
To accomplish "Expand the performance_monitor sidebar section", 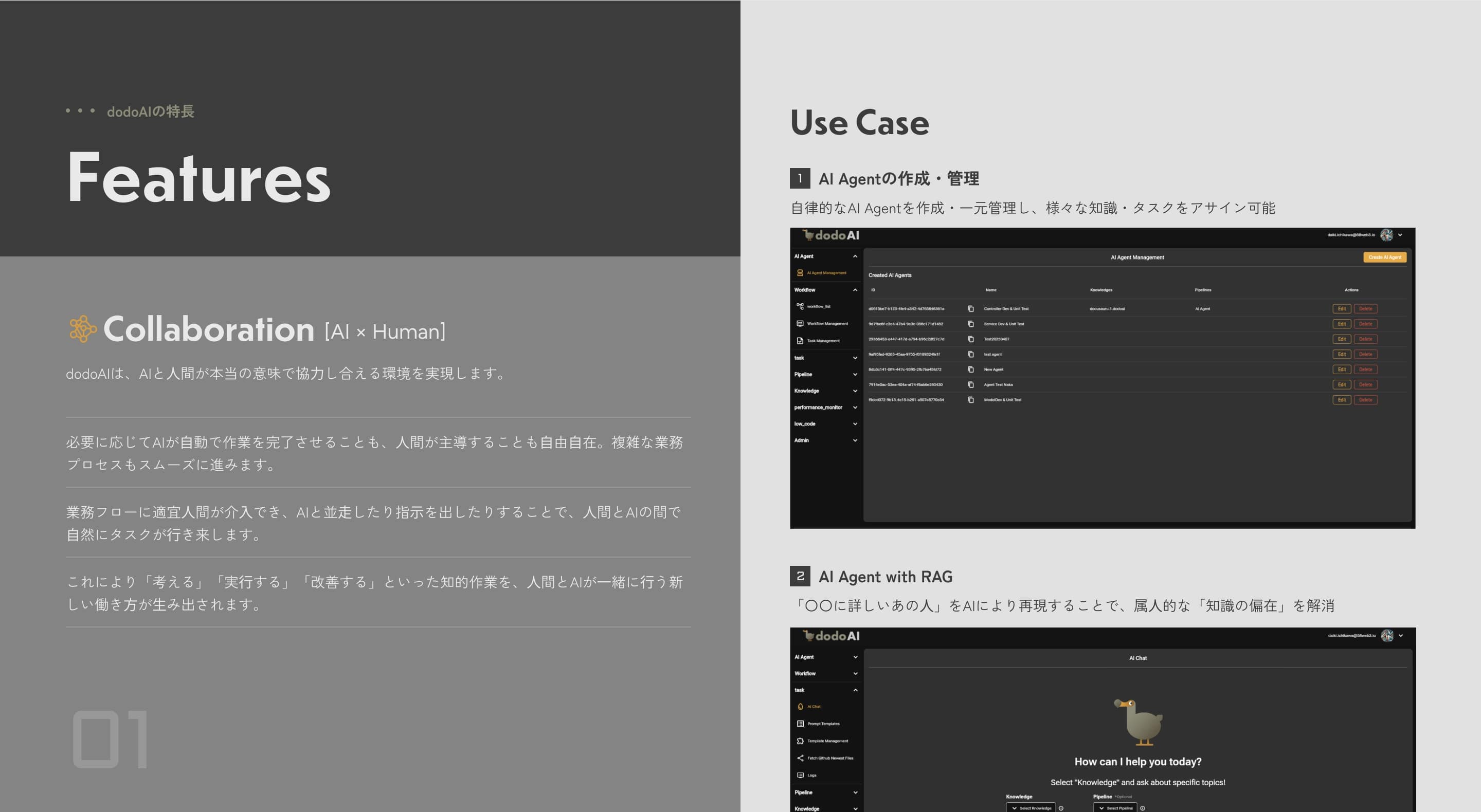I will [855, 408].
